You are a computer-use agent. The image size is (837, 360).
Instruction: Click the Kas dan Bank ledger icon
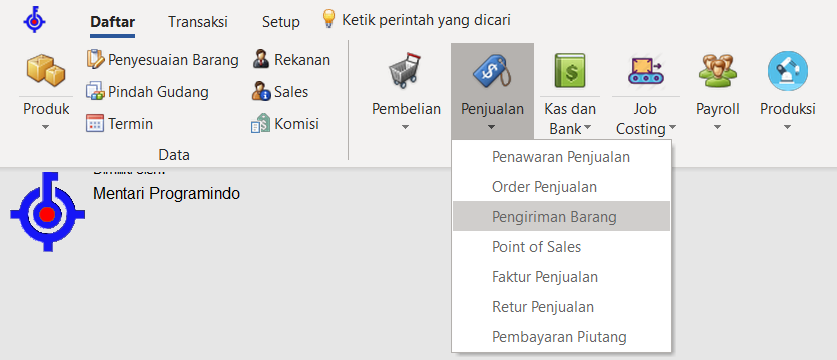[570, 71]
